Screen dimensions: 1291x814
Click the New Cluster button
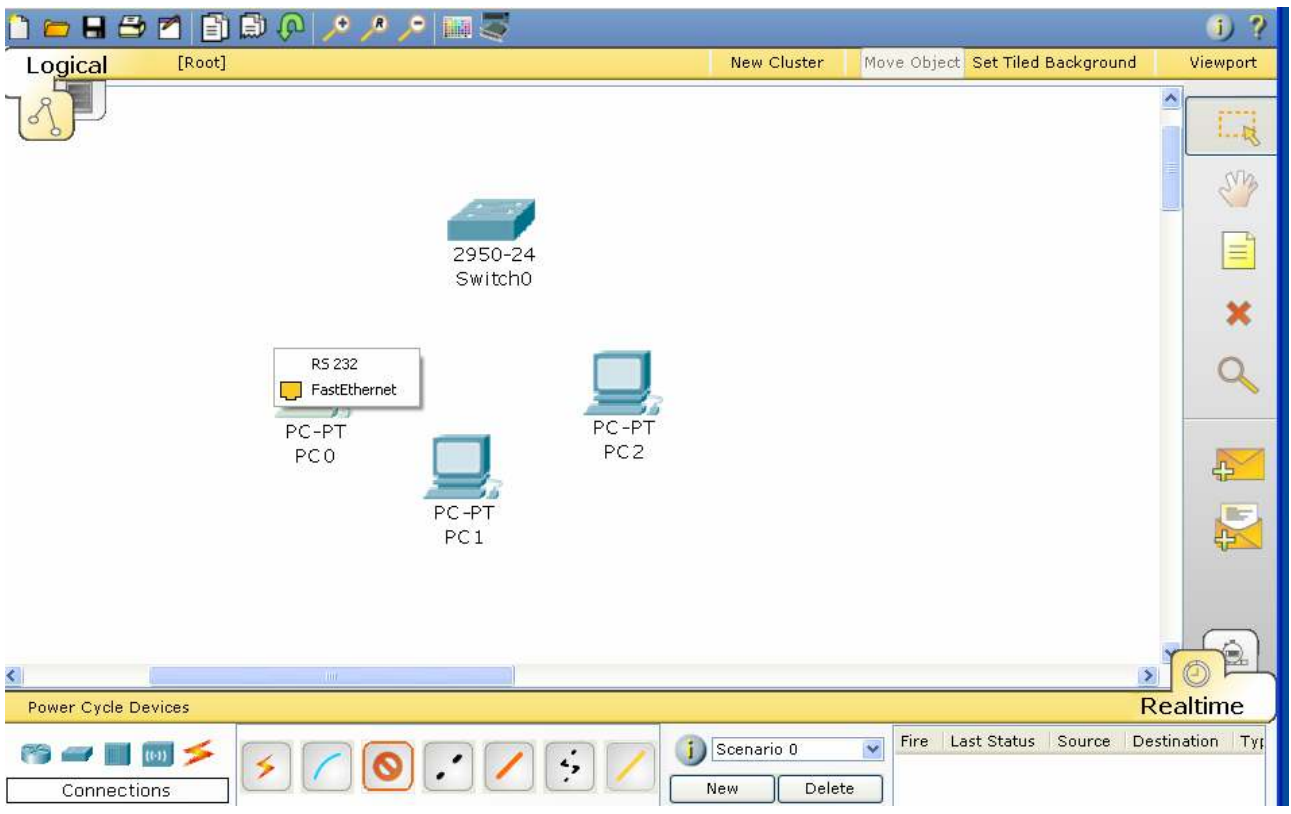click(776, 62)
